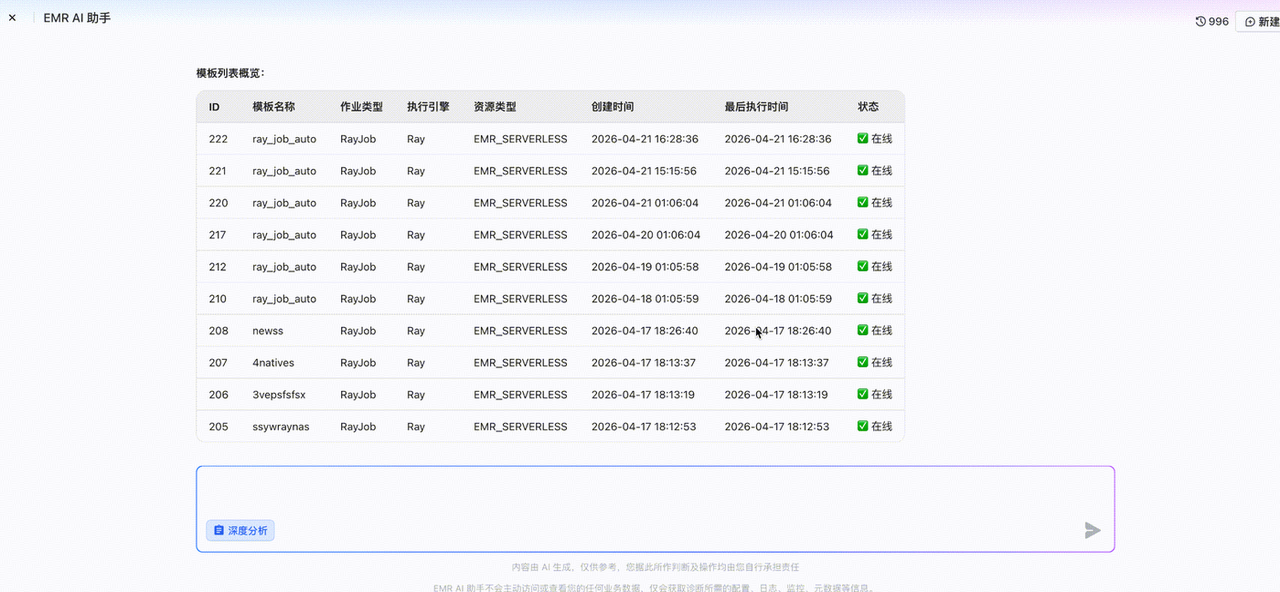Click the 在线 status in row 222
This screenshot has height=592, width=1280.
tap(875, 139)
